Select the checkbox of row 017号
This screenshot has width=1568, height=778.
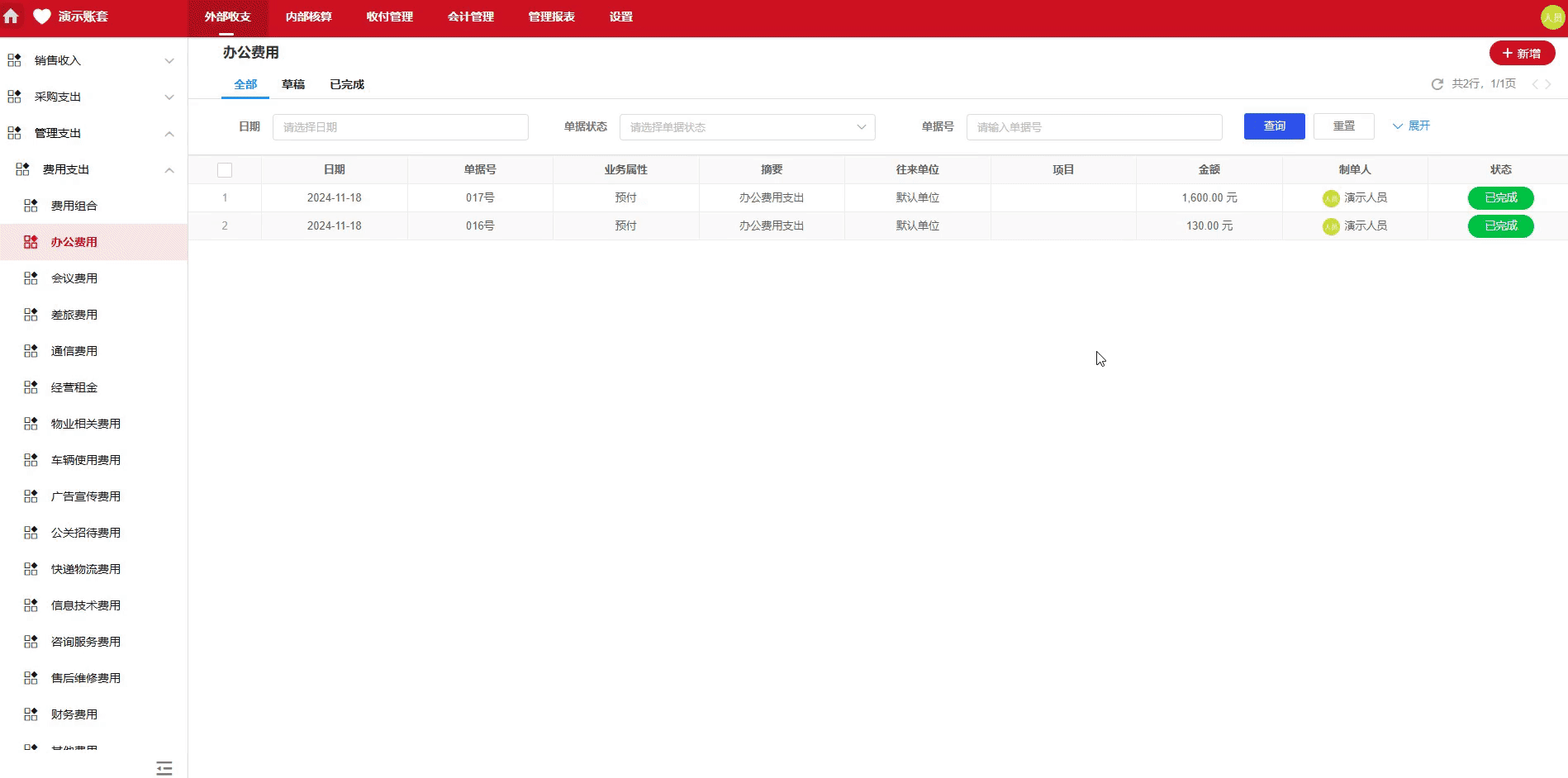(x=225, y=197)
